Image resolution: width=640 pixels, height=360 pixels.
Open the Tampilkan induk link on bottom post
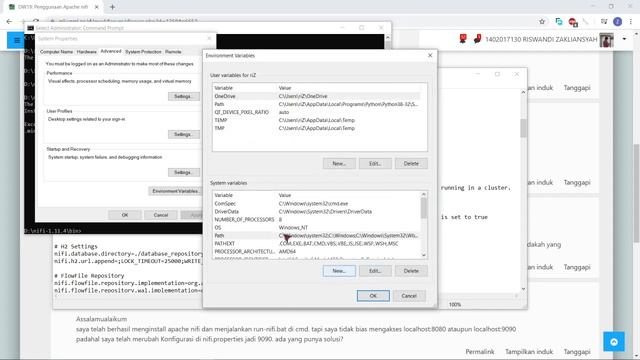529,351
